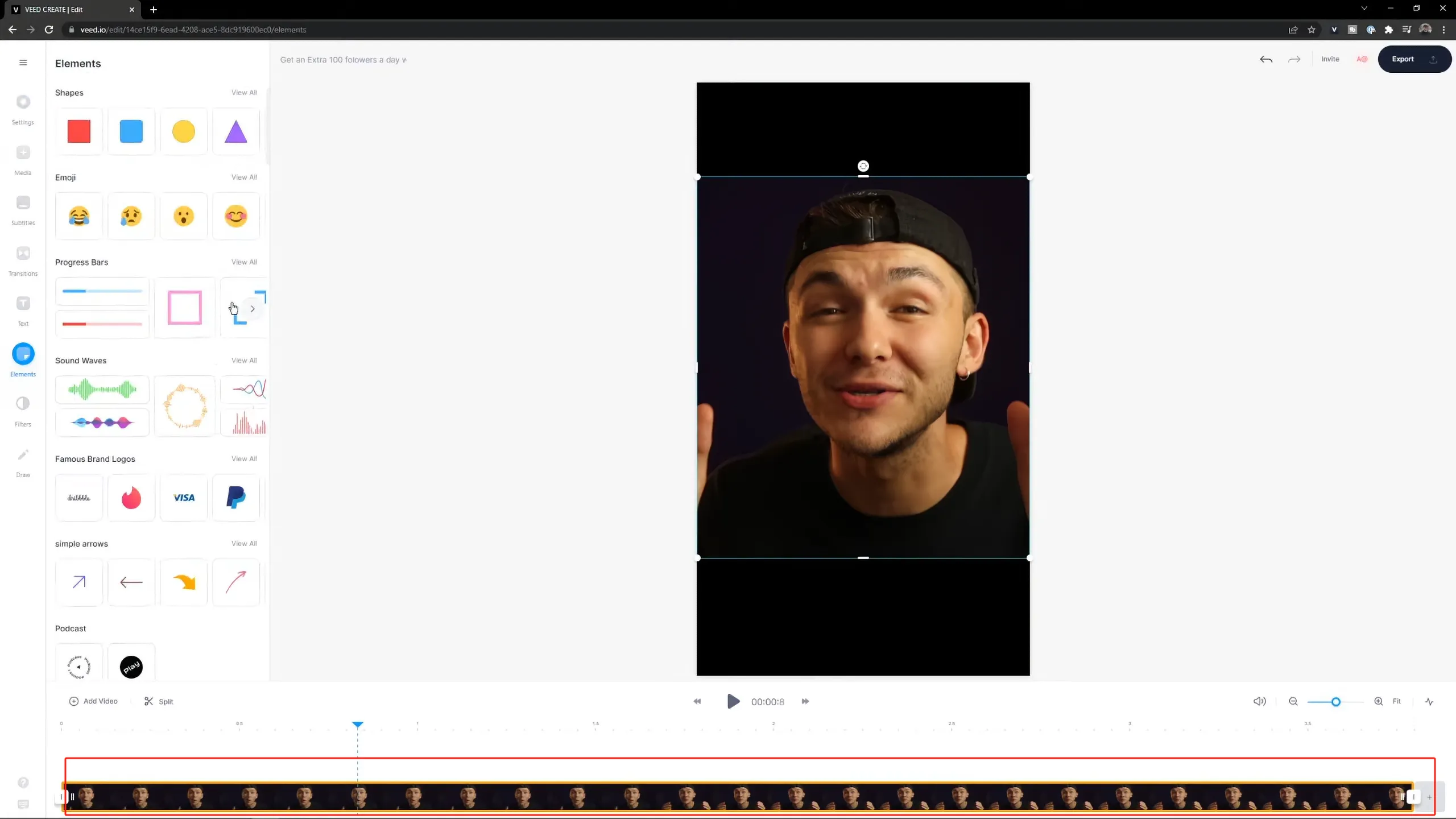The image size is (1456, 819).
Task: Open the Text sidebar panel
Action: pyautogui.click(x=23, y=311)
